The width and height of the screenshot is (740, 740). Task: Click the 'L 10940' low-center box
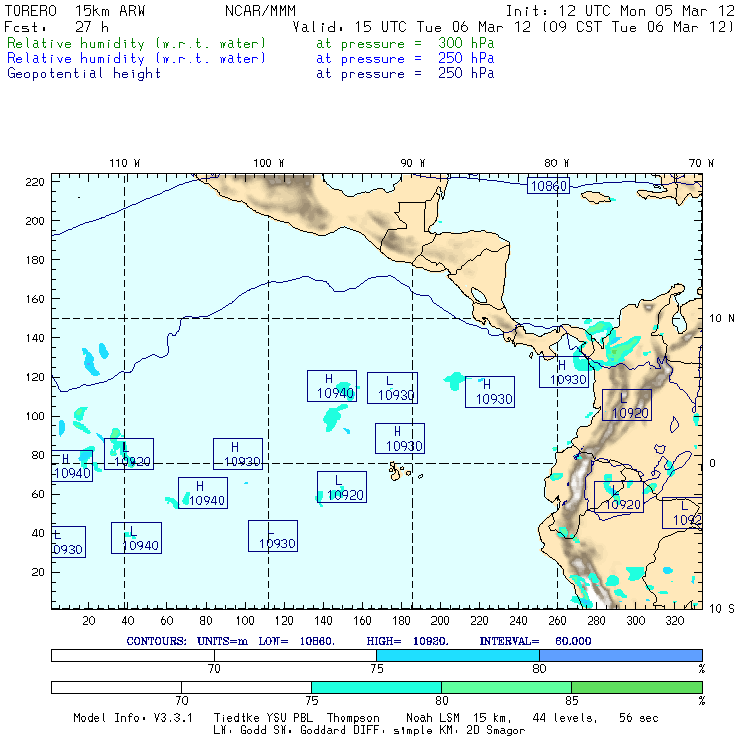(x=136, y=538)
